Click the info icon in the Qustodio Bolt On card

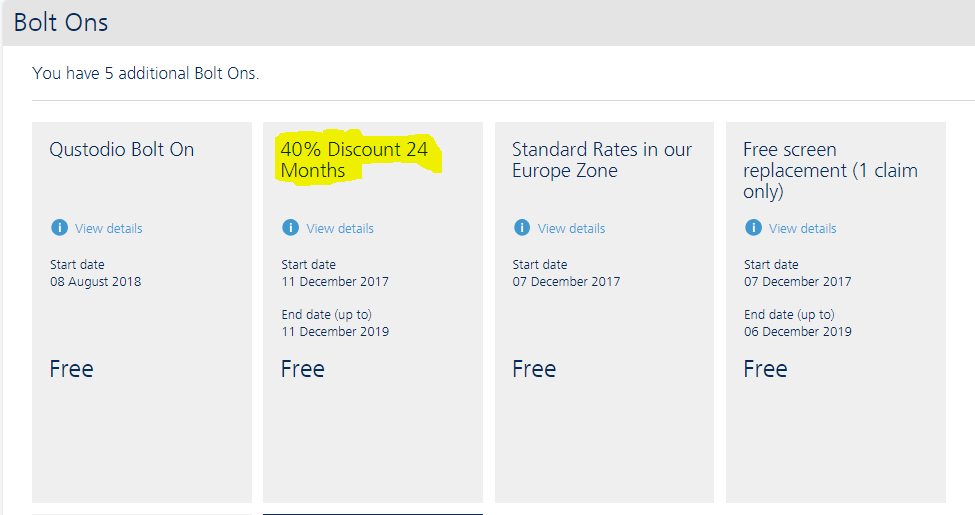pos(59,228)
